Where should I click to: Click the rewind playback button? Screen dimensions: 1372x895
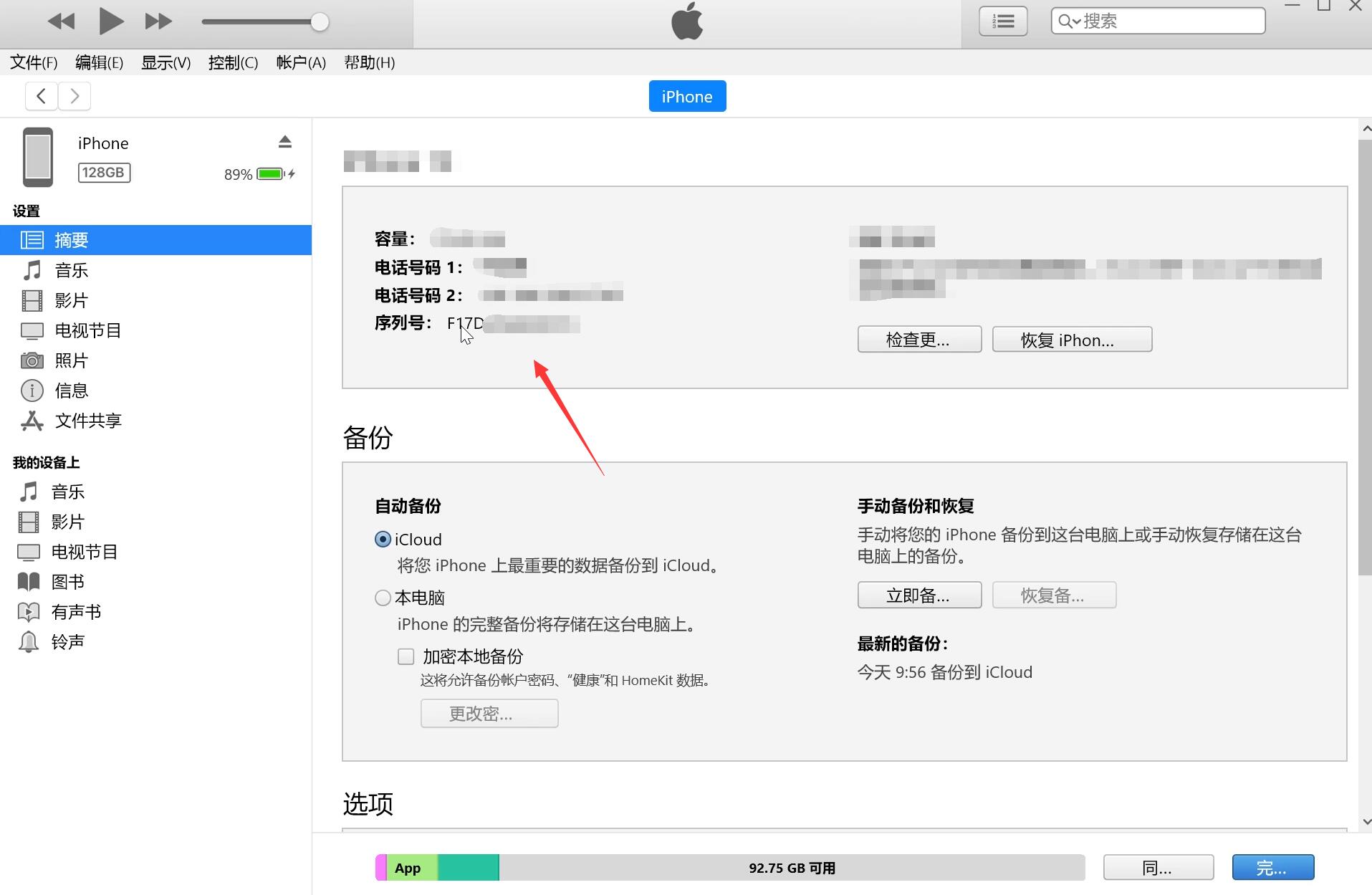click(61, 21)
